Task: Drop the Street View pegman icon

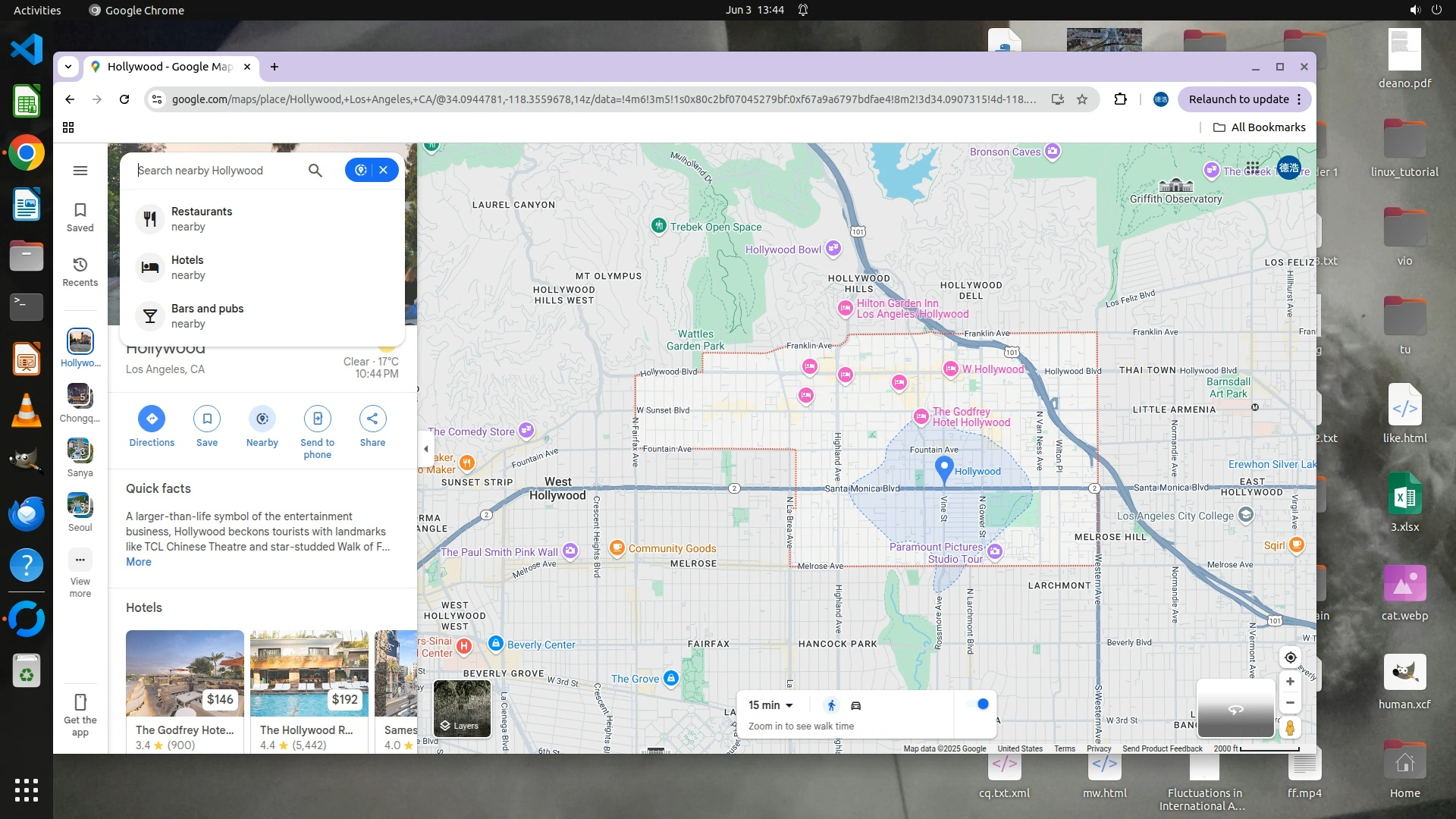Action: coord(1290,728)
